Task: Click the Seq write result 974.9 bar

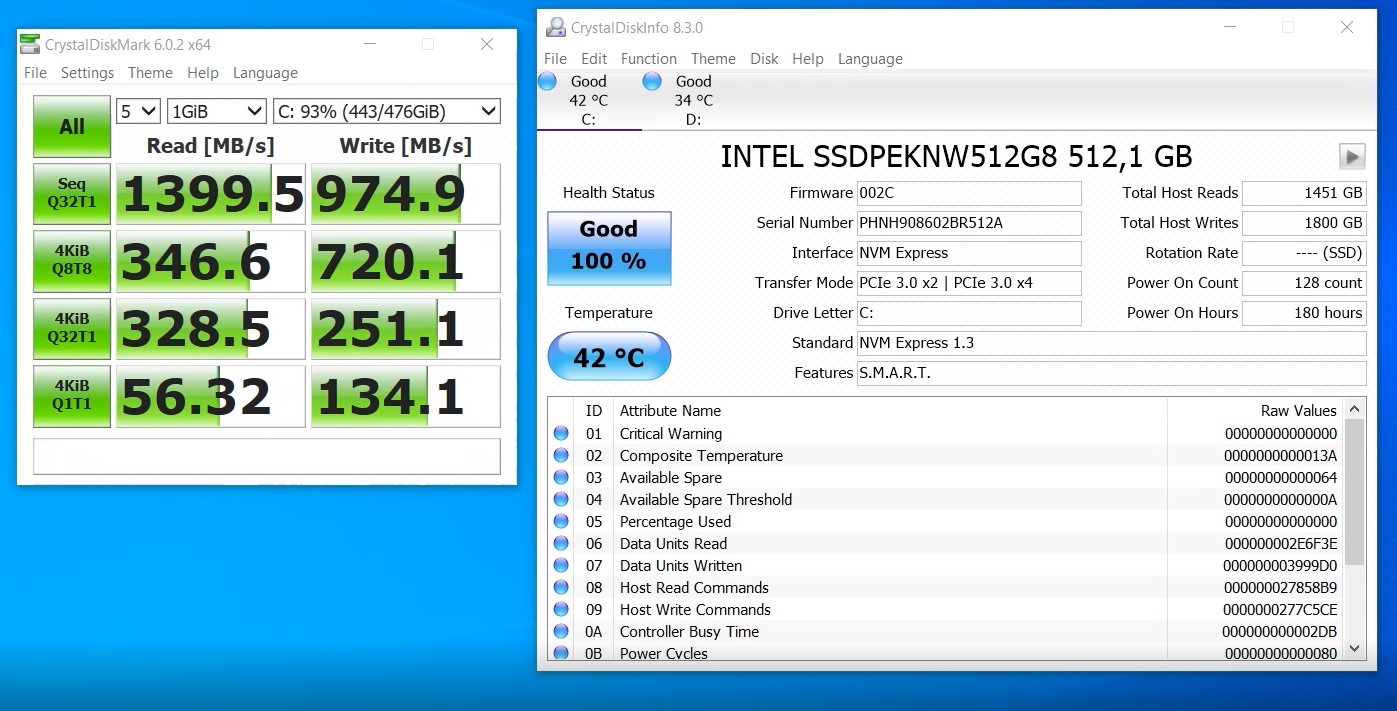Action: (406, 194)
